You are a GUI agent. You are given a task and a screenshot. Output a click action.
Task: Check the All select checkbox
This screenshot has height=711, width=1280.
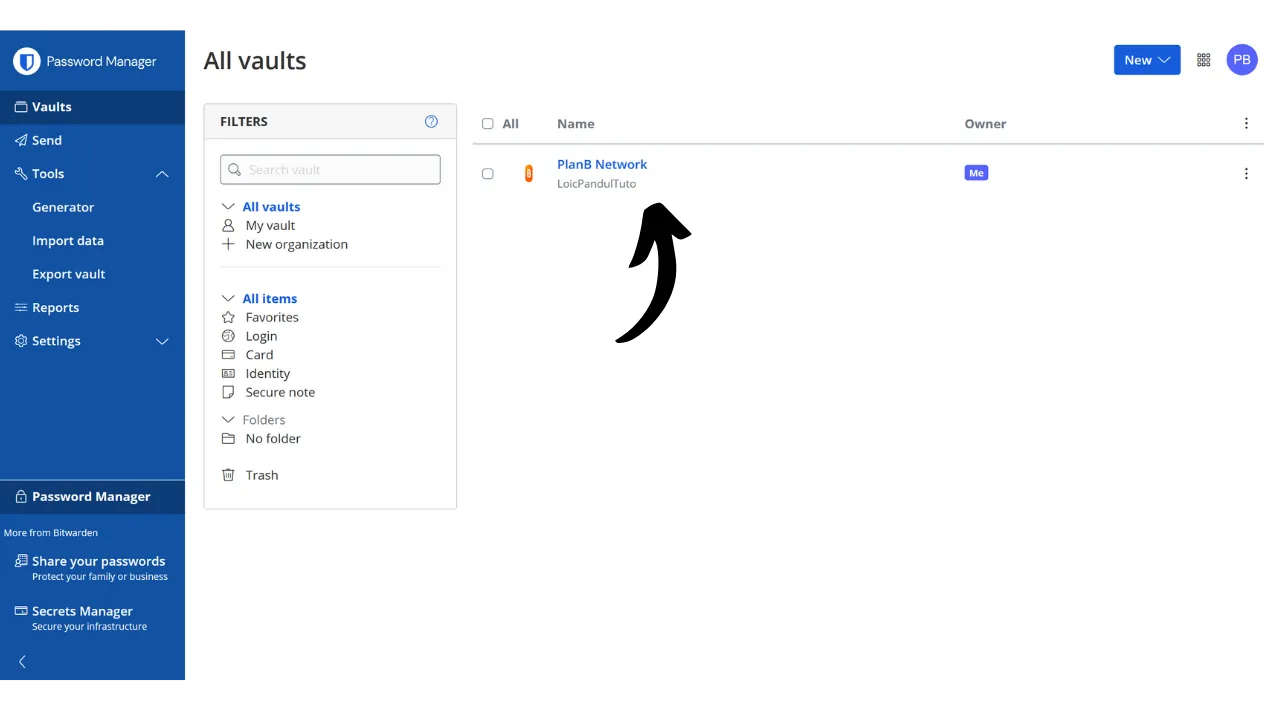pyautogui.click(x=488, y=124)
